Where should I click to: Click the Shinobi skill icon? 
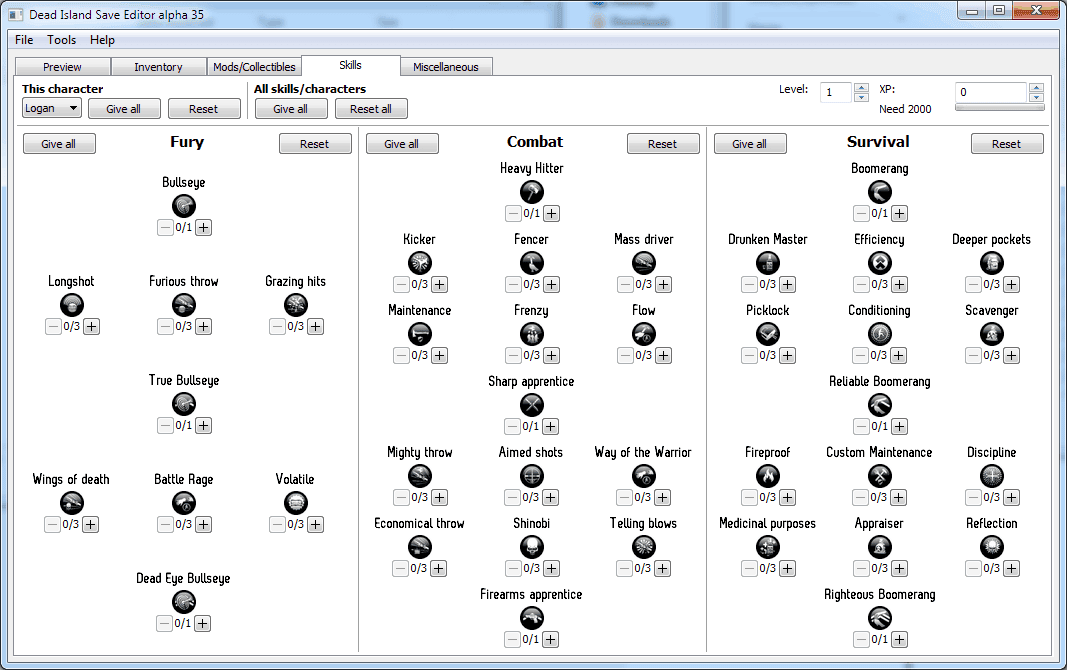532,547
